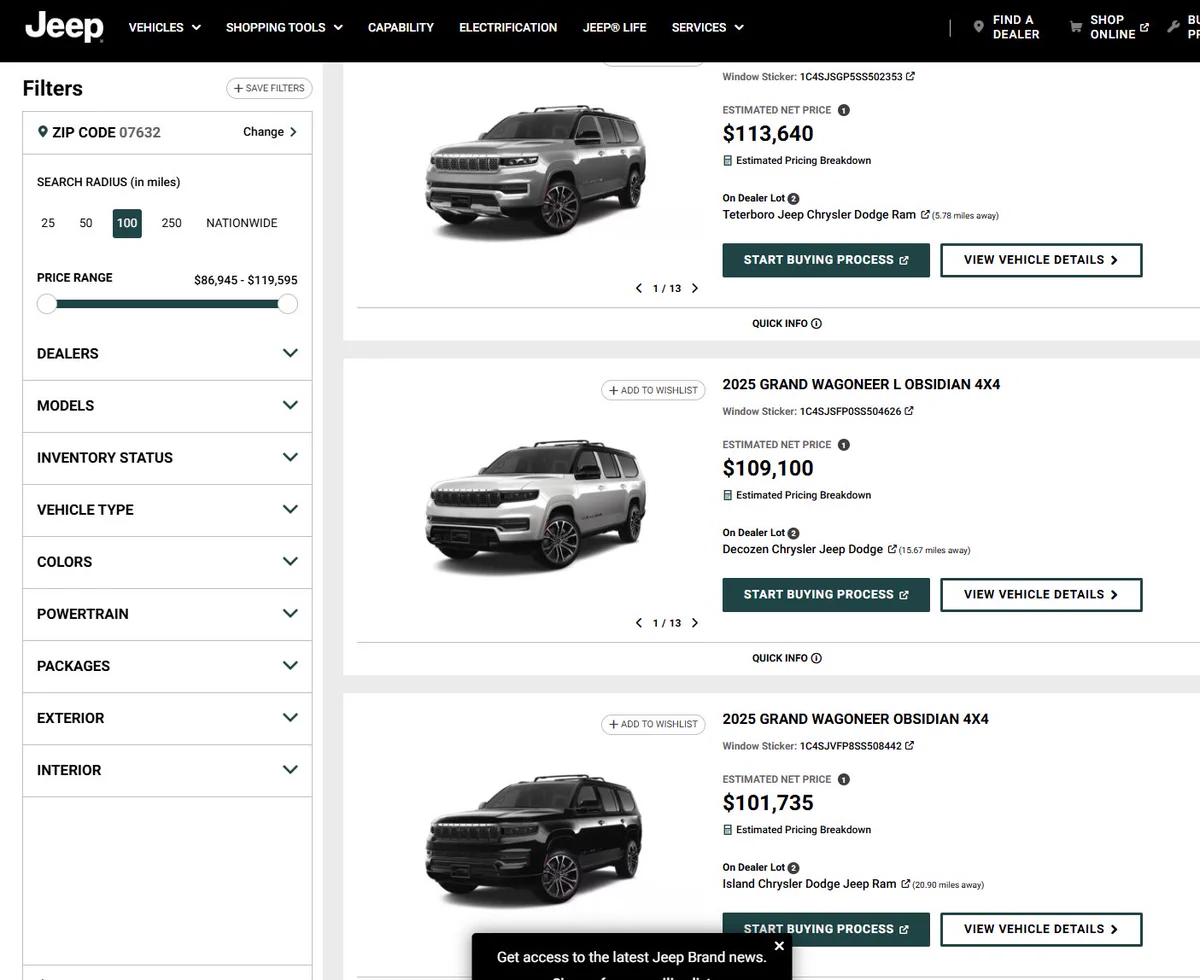Show previous photo of $113,640 Wagoneer
Screen dimensions: 1200x980
coord(639,288)
